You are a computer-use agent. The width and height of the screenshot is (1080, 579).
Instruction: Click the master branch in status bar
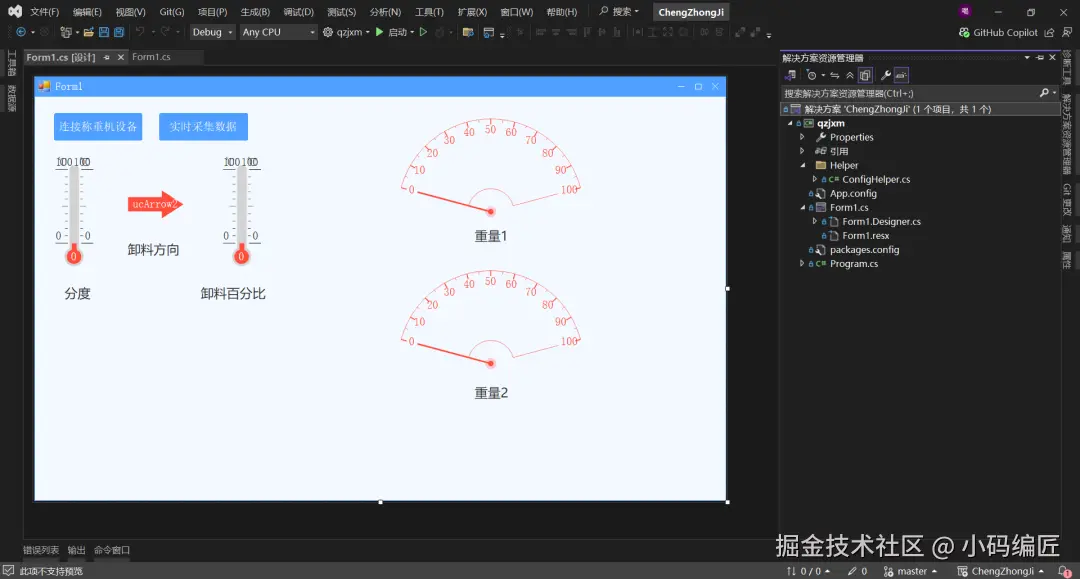910,571
